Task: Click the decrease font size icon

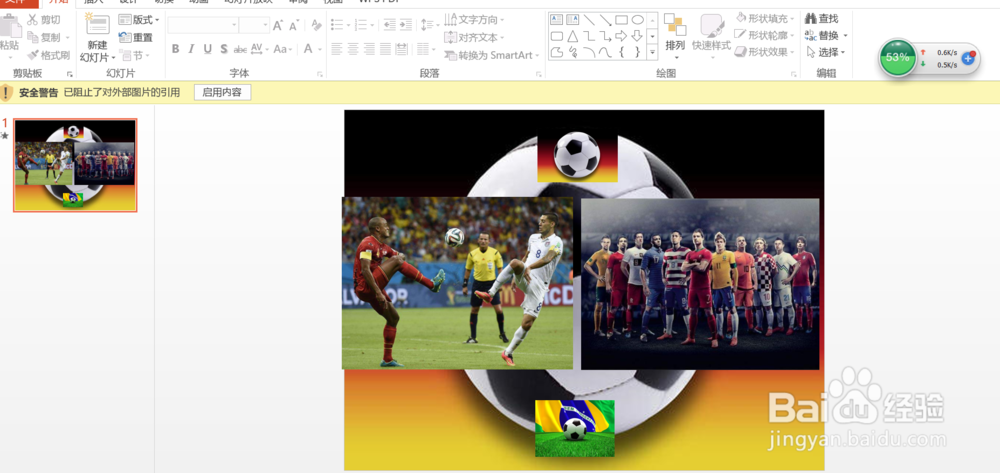Action: 294,25
